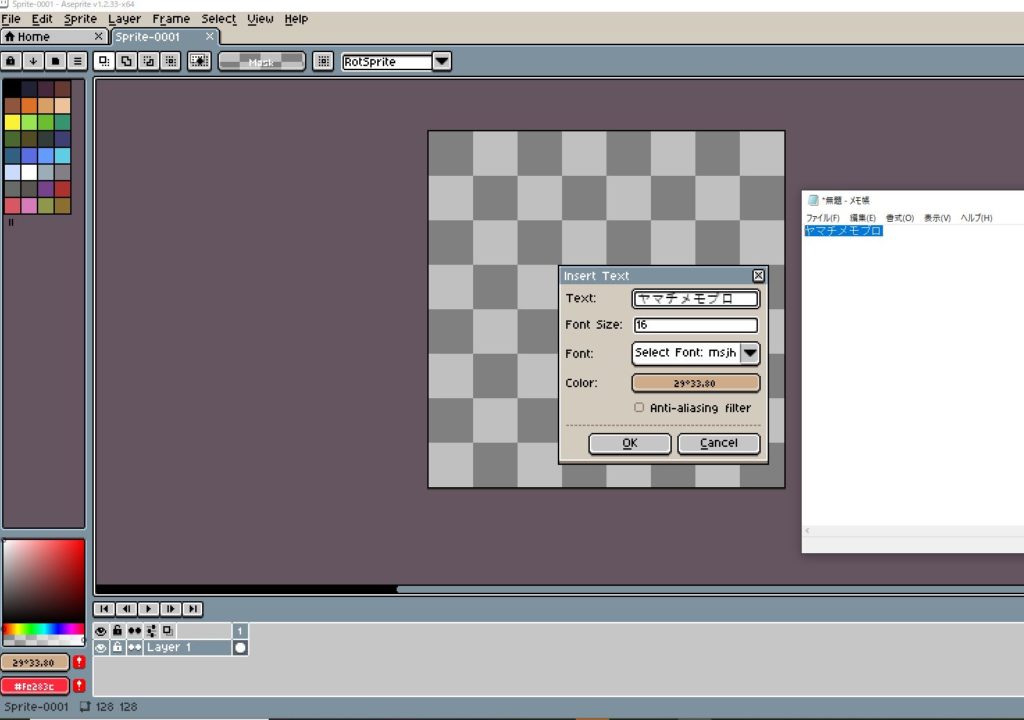1024x720 pixels.
Task: Toggle the lock on Layer 1
Action: coord(117,648)
